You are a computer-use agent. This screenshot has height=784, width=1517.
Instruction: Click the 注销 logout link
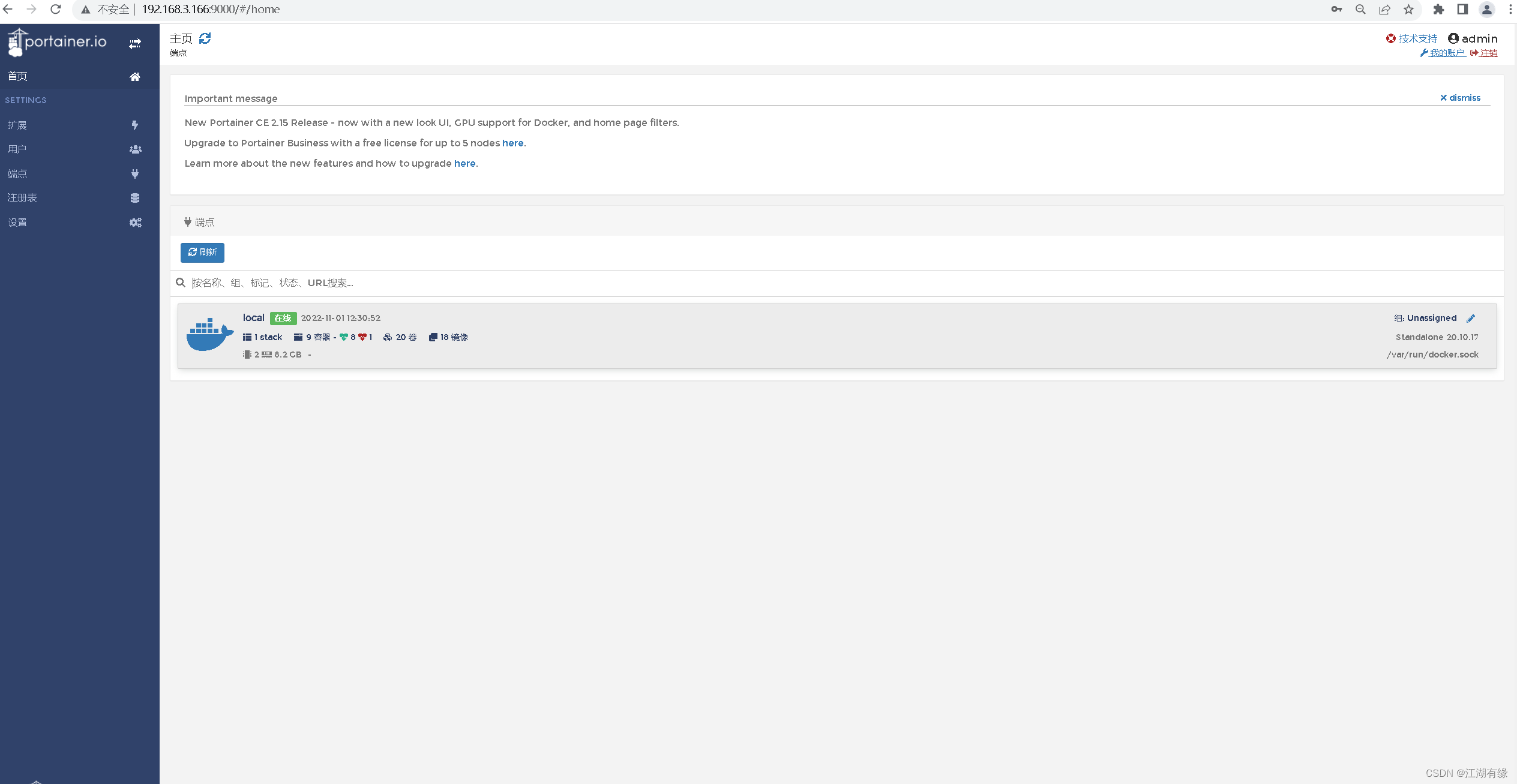pyautogui.click(x=1488, y=53)
